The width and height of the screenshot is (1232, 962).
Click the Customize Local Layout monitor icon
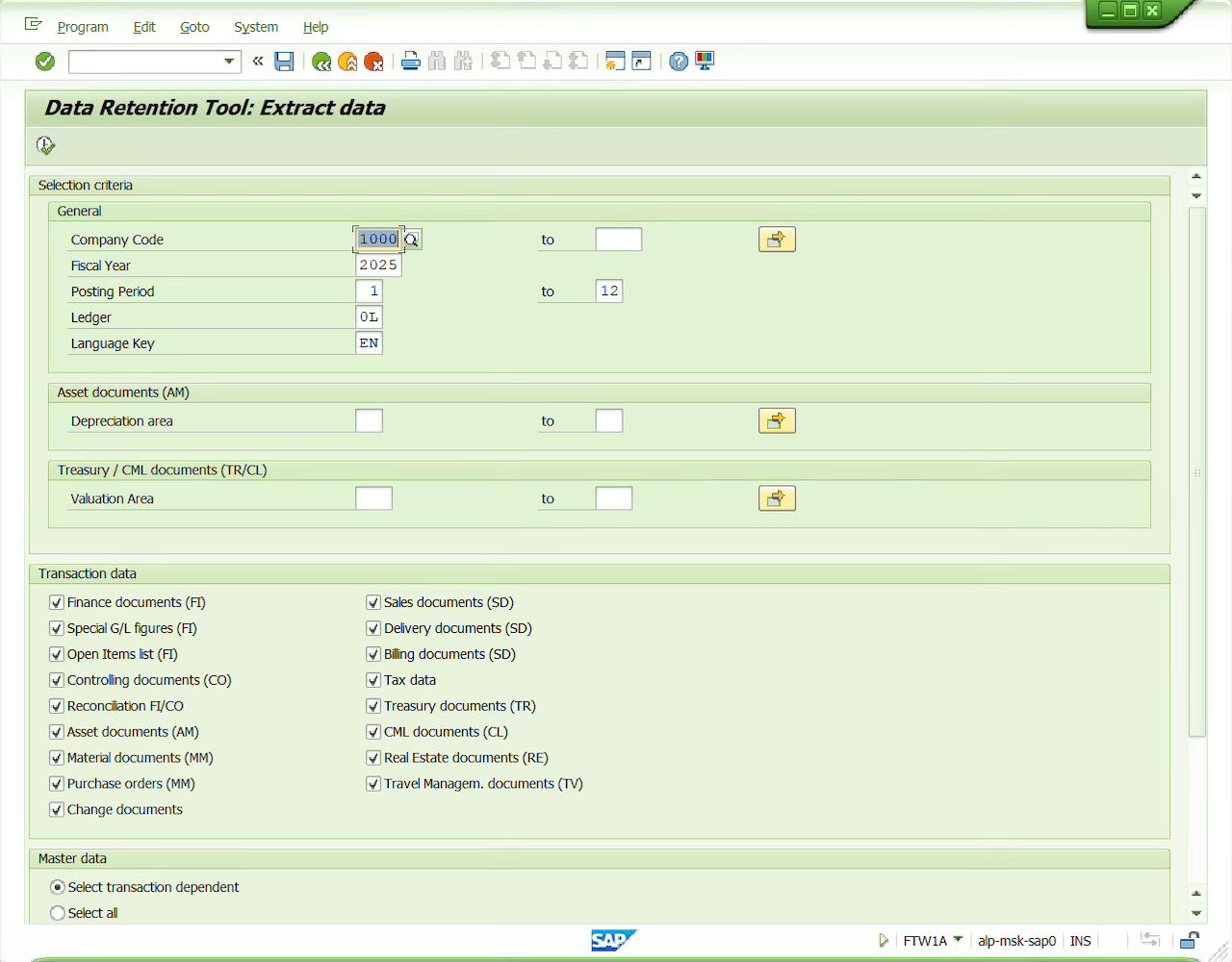point(705,62)
